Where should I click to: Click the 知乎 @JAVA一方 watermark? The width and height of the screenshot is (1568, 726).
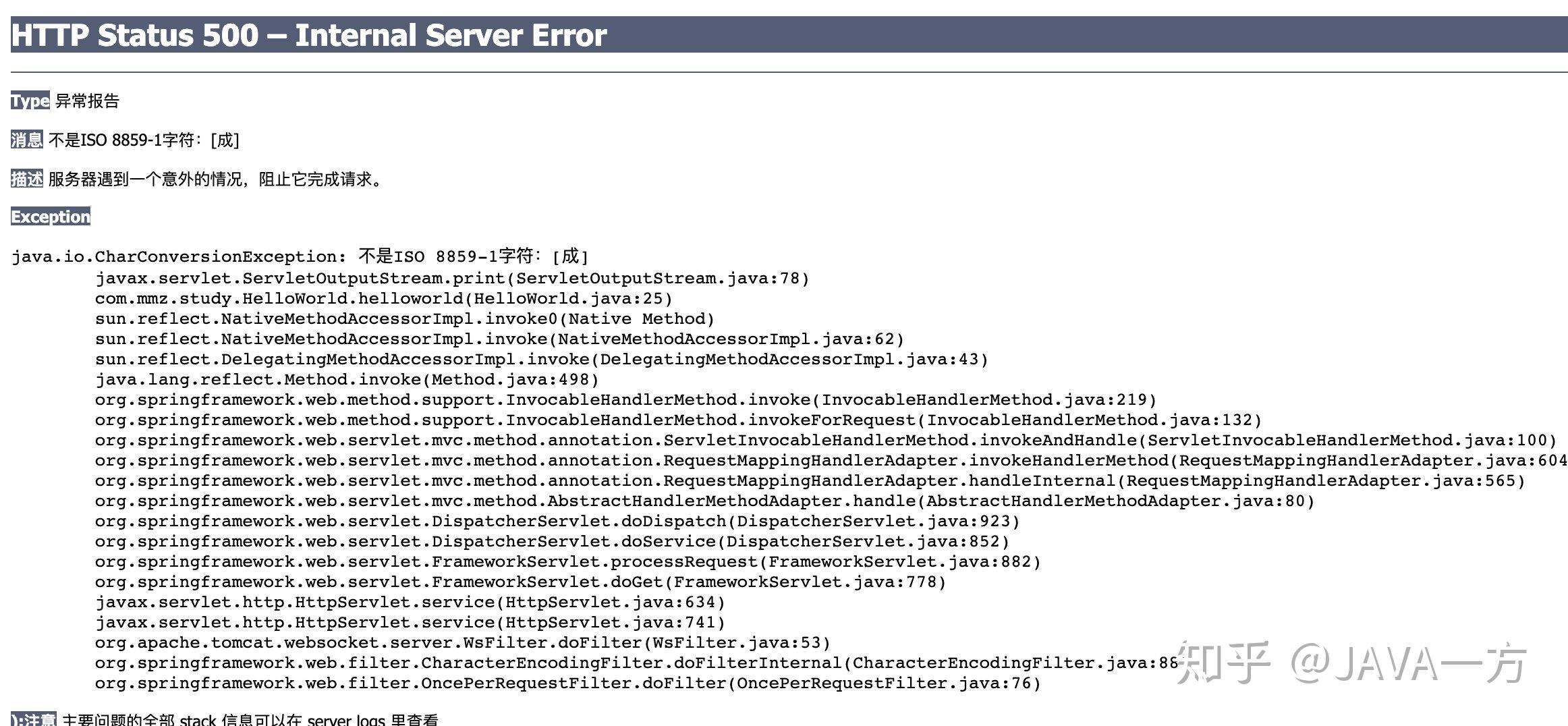click(x=1351, y=663)
